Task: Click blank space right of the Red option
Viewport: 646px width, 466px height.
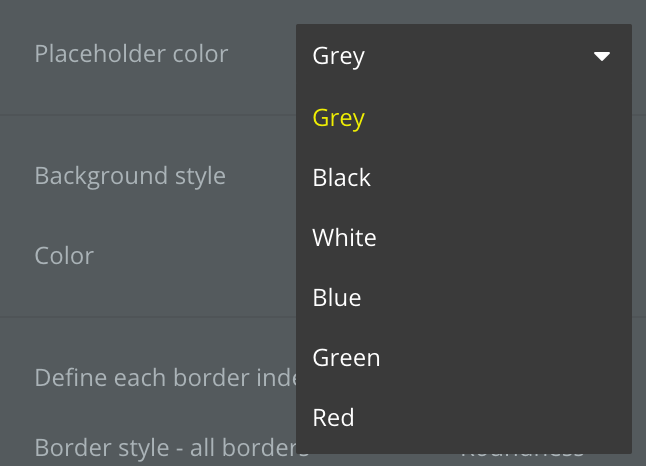Action: [x=500, y=418]
